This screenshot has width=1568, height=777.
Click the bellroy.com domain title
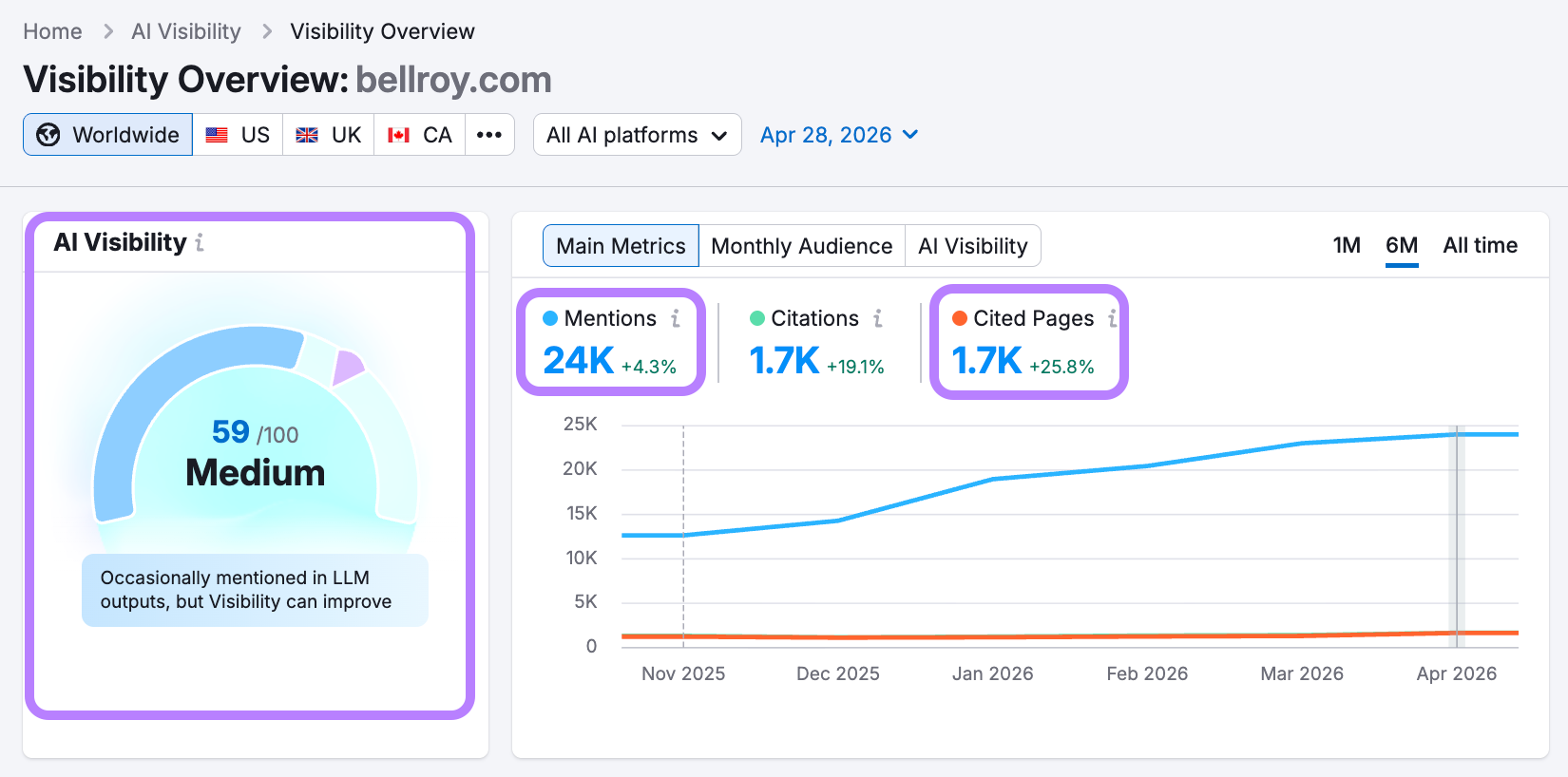tap(453, 80)
